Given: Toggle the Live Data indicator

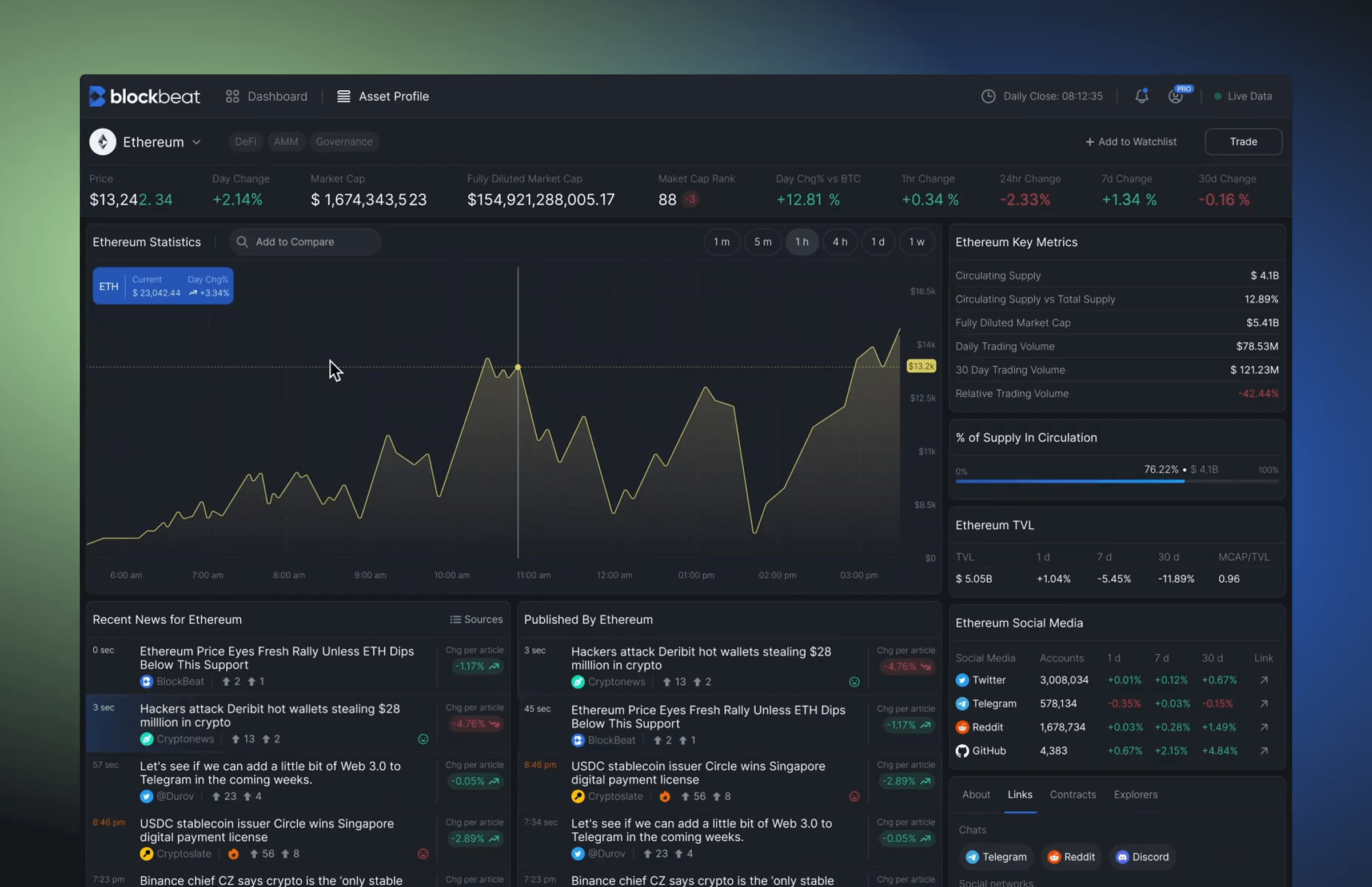Looking at the screenshot, I should coord(1242,96).
